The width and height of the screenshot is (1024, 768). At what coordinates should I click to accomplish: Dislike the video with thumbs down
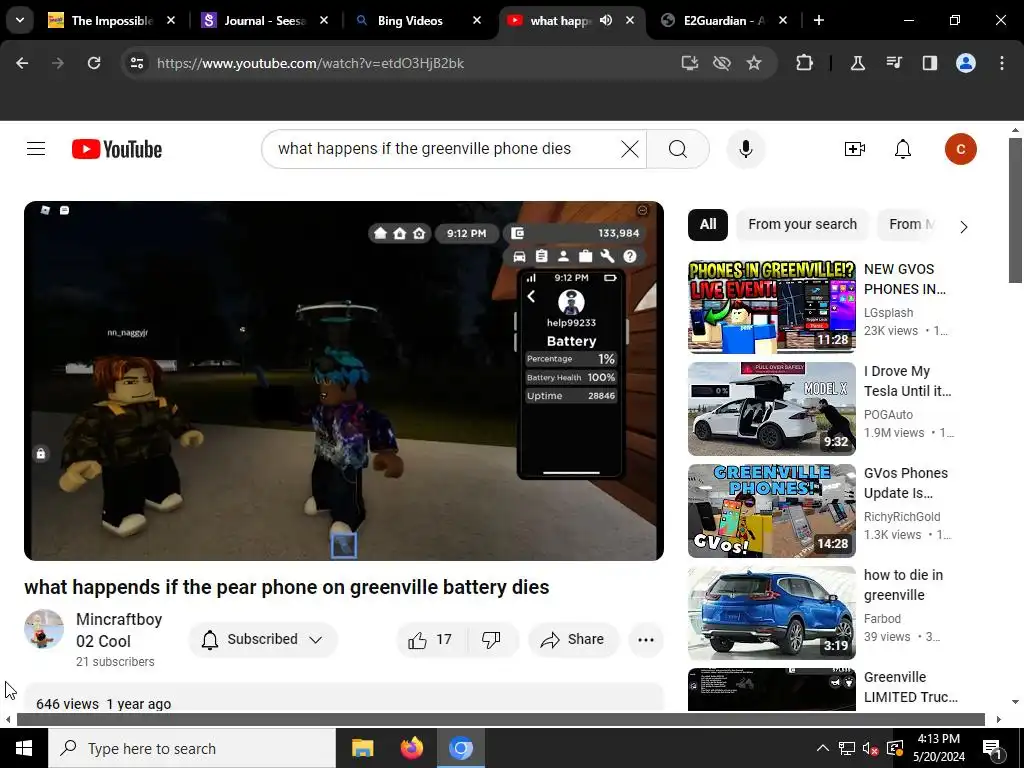[x=491, y=639]
